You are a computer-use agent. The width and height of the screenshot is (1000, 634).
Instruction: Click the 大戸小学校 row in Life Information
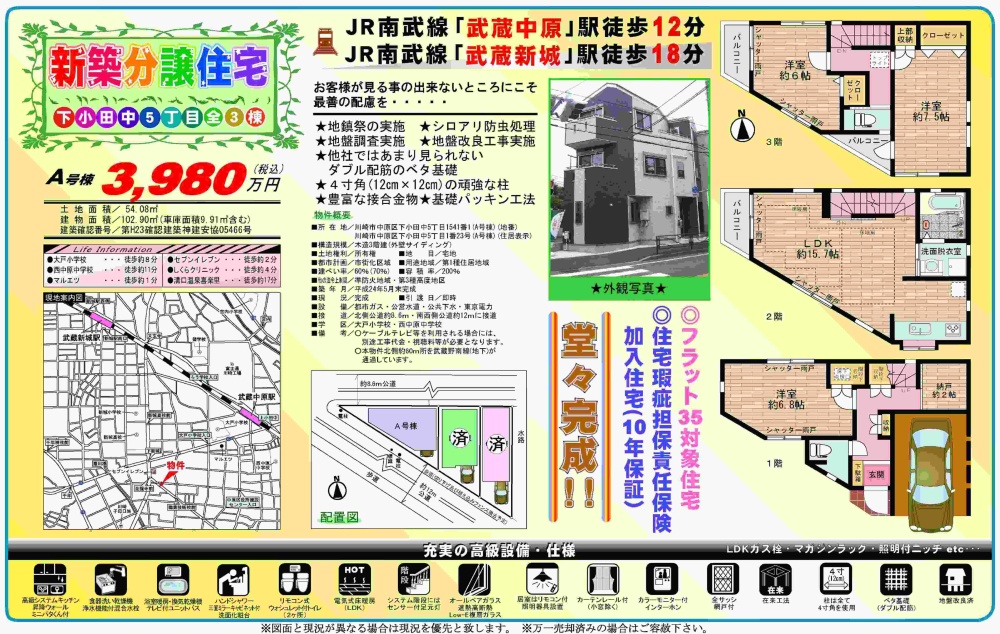[103, 260]
